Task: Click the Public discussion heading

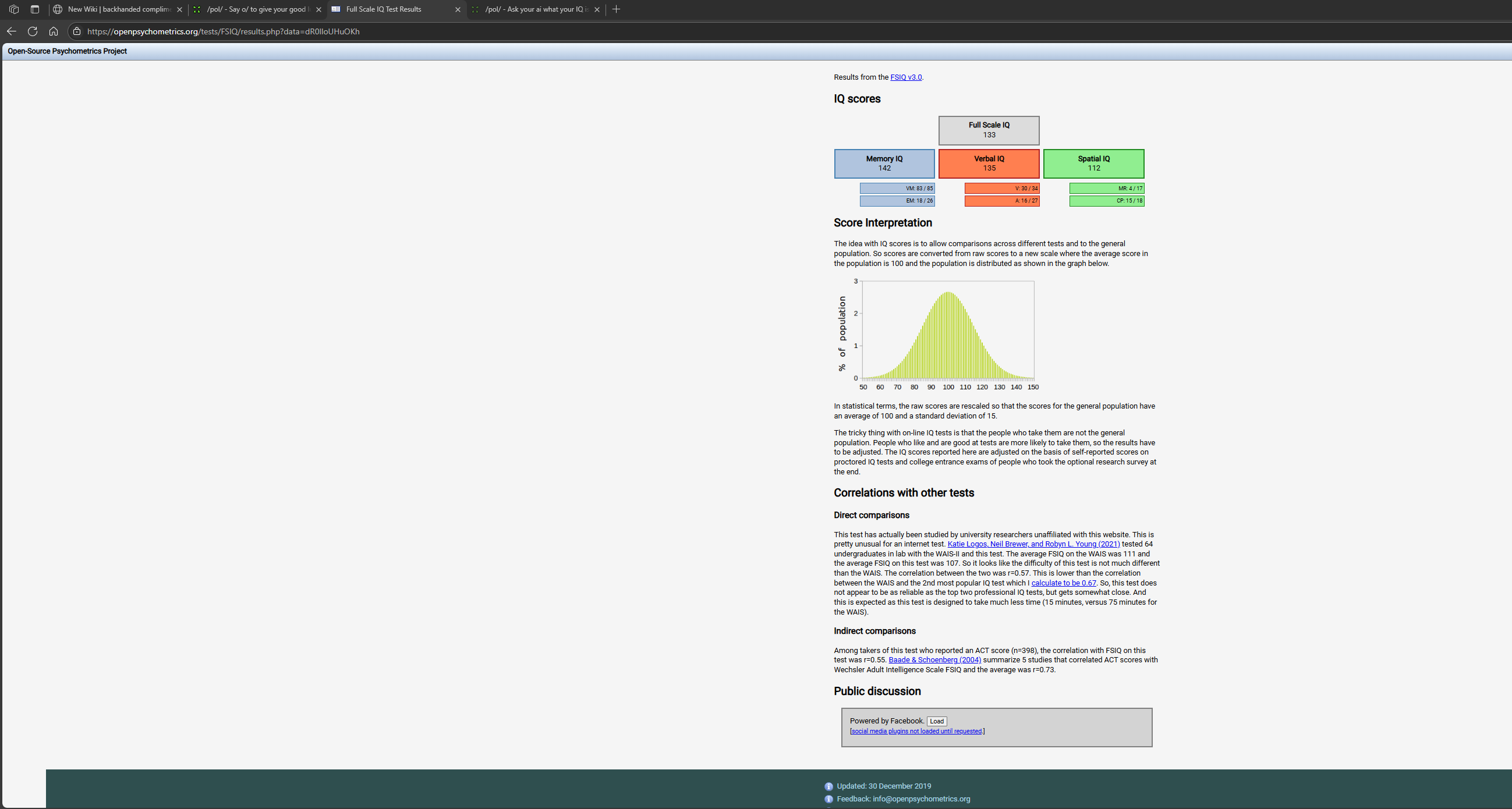Action: coord(877,691)
